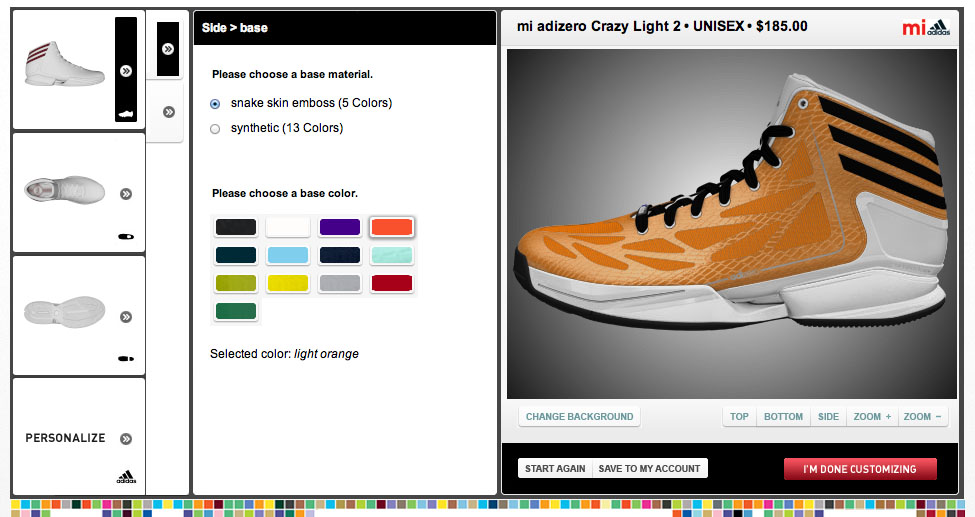
Task: Click the second grey sub-step arrow tab
Action: click(169, 112)
